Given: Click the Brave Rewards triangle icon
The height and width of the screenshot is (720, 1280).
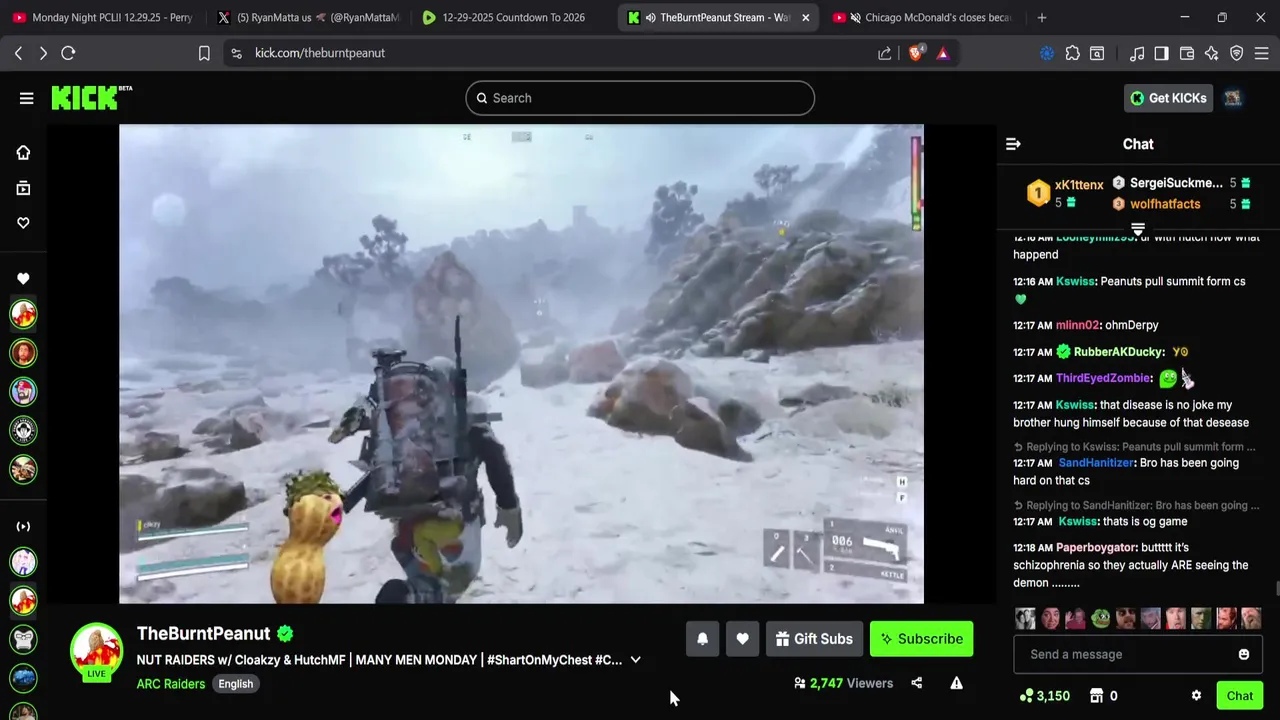Looking at the screenshot, I should (x=943, y=53).
